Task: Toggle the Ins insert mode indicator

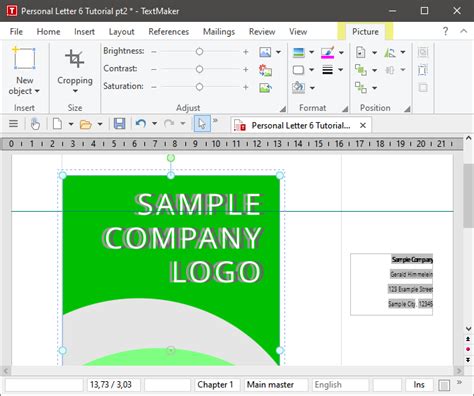Action: point(419,385)
